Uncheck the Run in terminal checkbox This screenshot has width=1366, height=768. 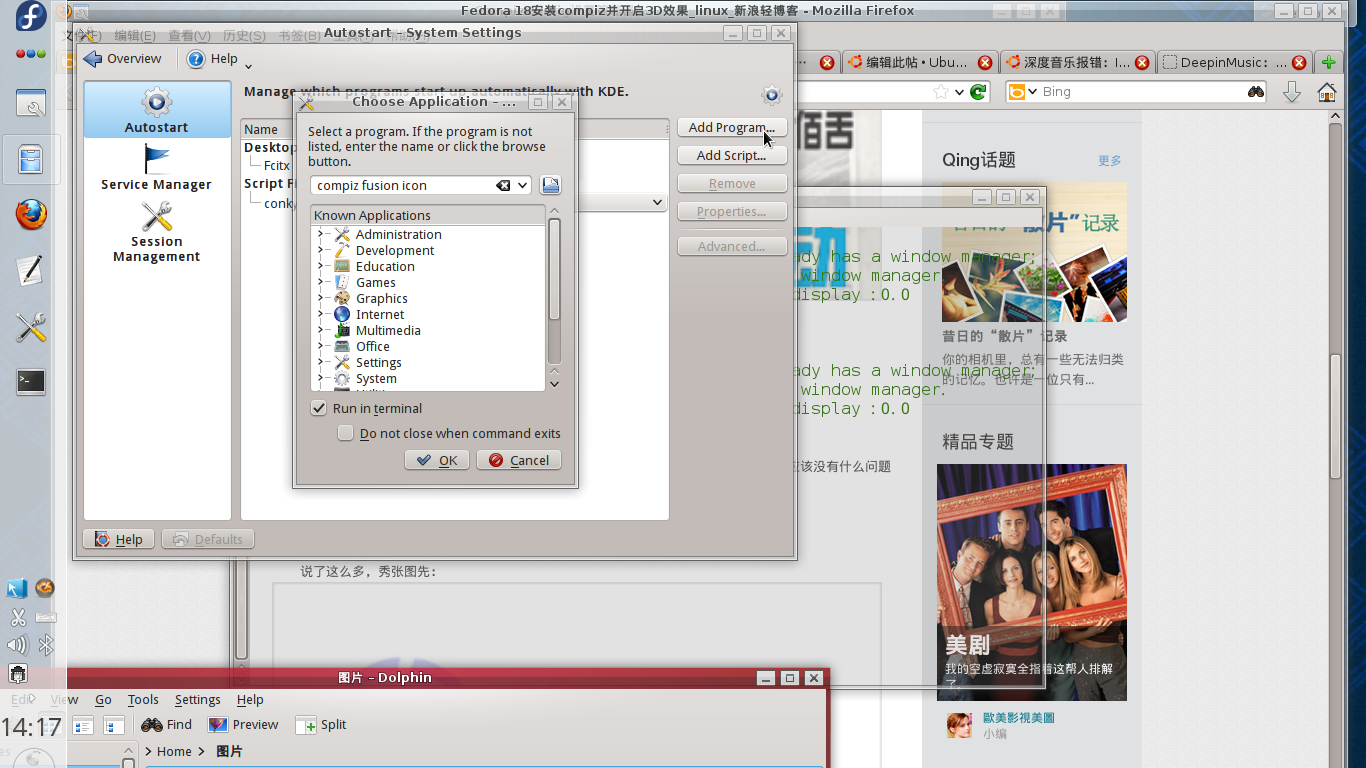pyautogui.click(x=319, y=408)
